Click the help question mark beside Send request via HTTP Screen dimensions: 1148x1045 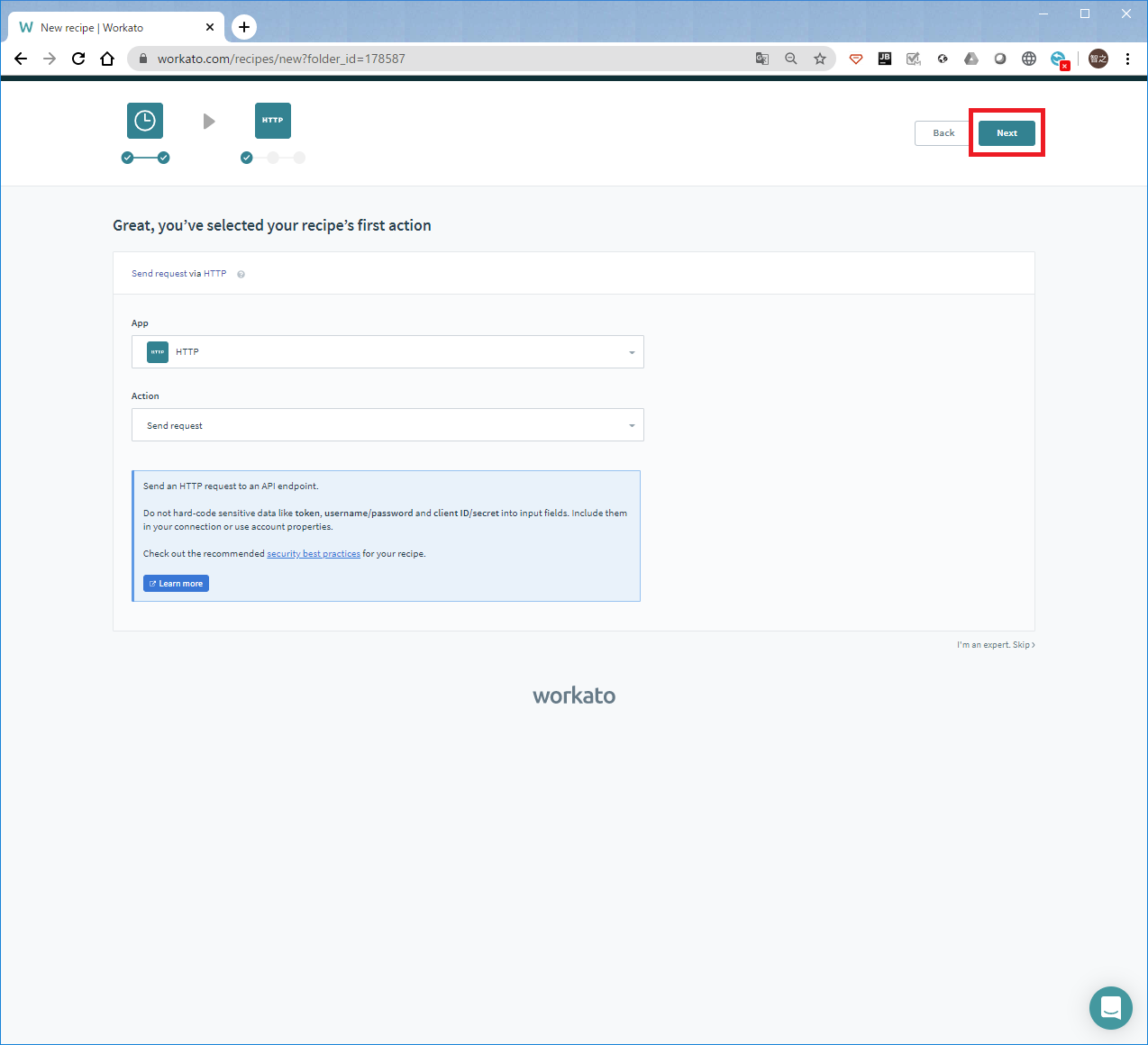241,275
